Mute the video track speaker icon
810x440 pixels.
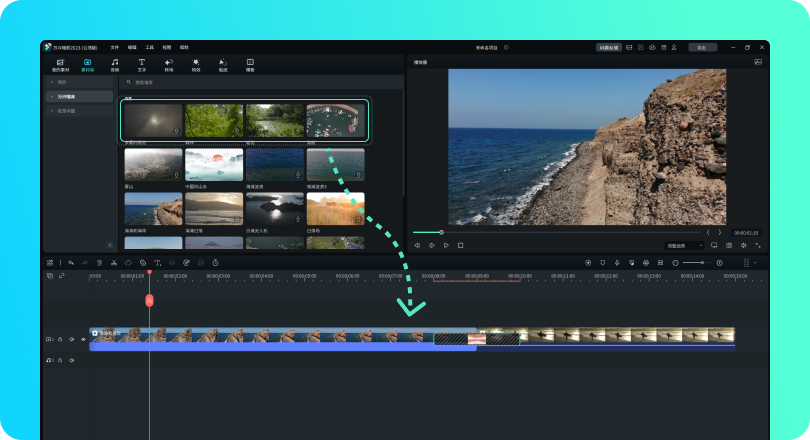click(x=71, y=339)
